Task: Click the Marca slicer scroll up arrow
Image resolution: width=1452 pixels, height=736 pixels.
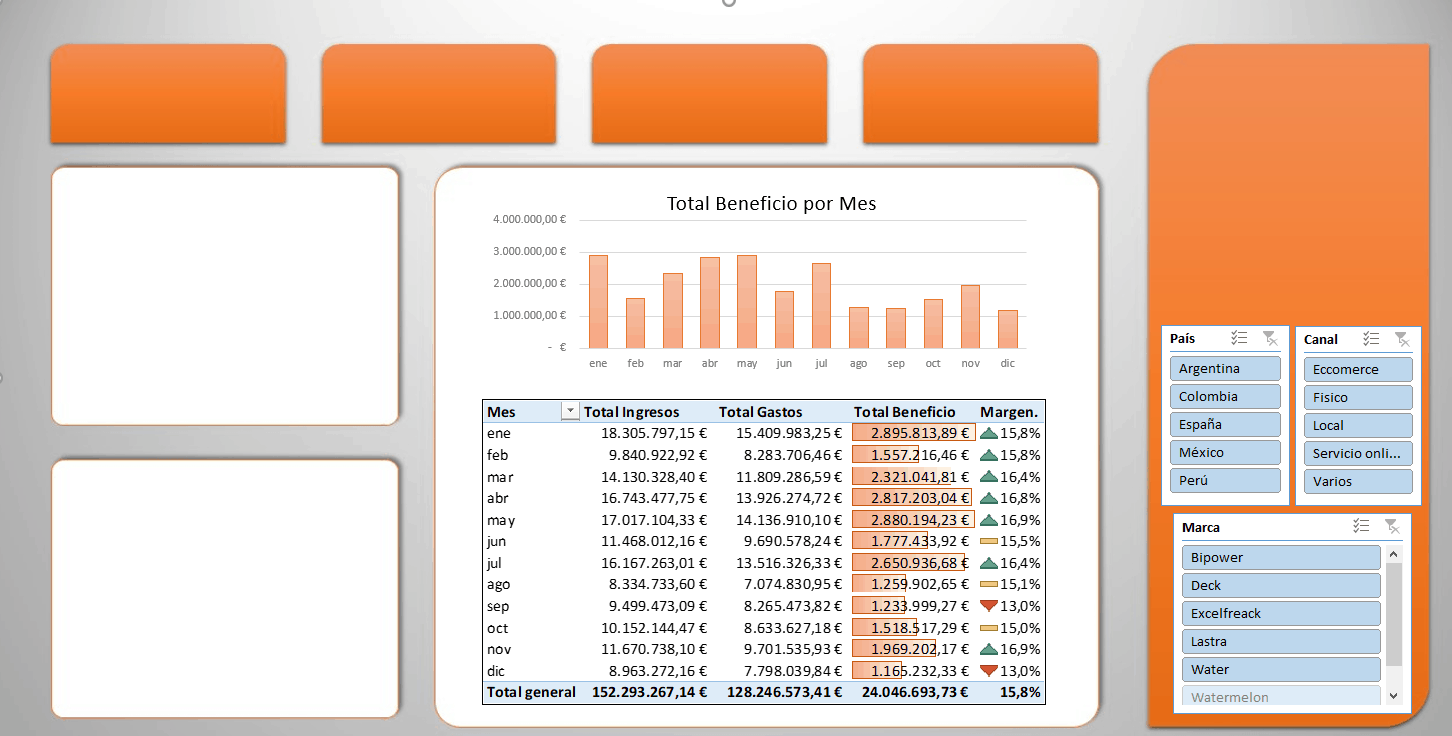Action: 1394,553
